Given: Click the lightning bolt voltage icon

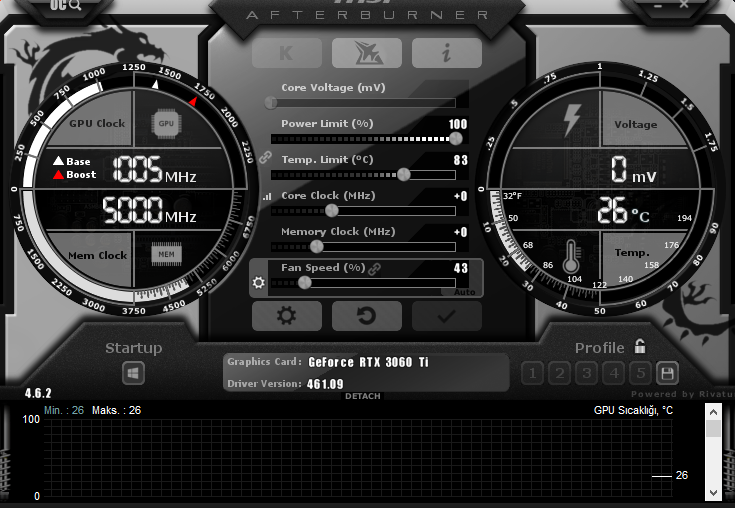Looking at the screenshot, I should (x=572, y=120).
